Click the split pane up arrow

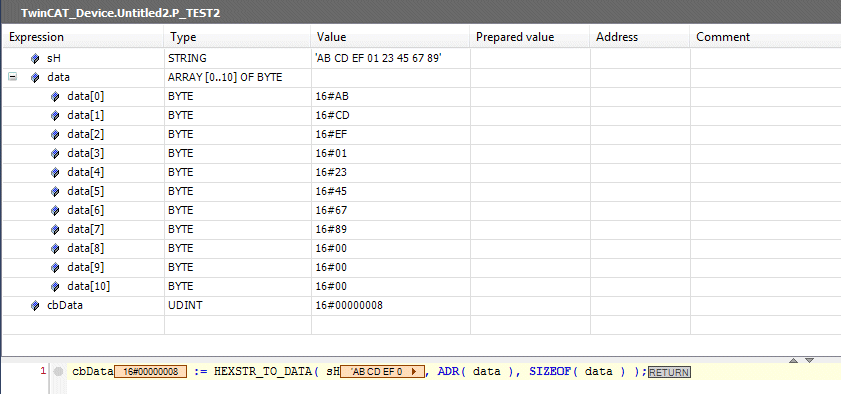point(794,360)
